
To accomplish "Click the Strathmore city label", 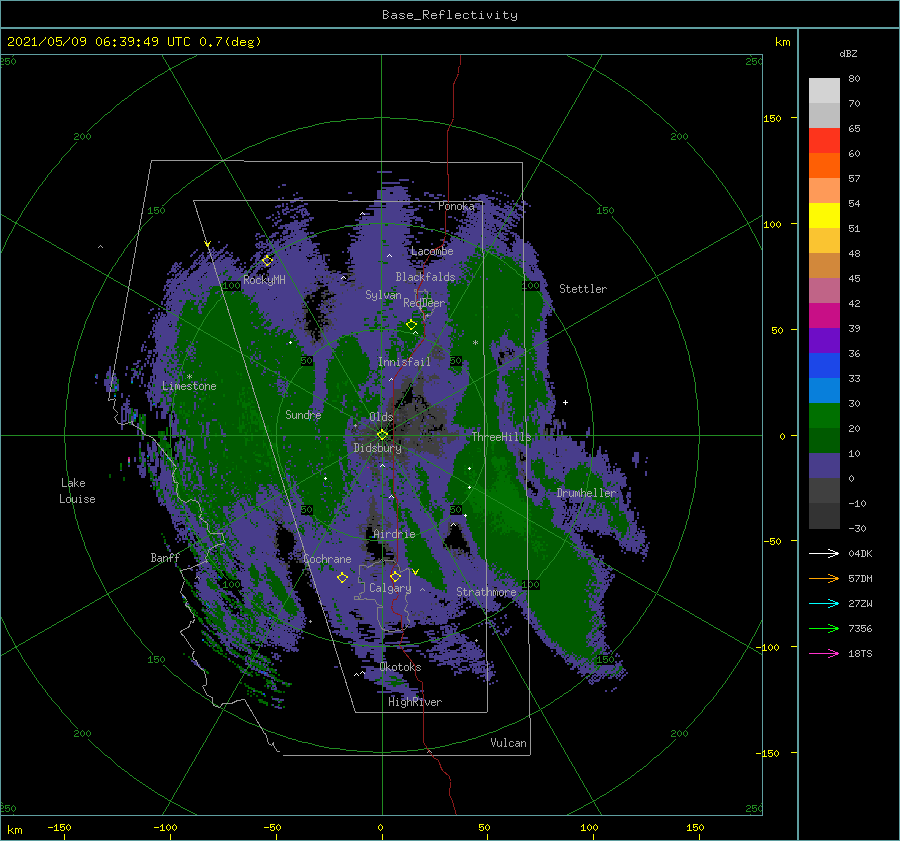I will pyautogui.click(x=486, y=592).
